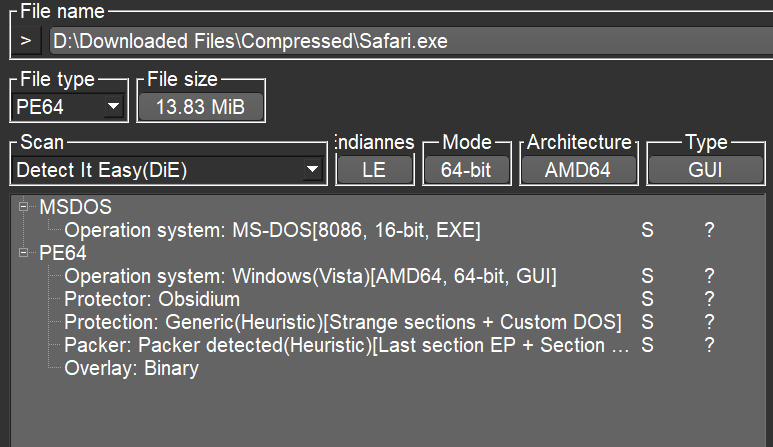Click the AMD64 architecture button
Screen dimensions: 773x447
[578, 170]
